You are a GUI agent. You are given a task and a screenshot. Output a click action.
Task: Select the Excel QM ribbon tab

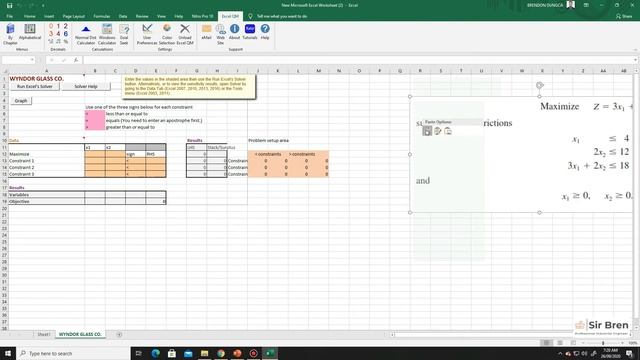(230, 16)
